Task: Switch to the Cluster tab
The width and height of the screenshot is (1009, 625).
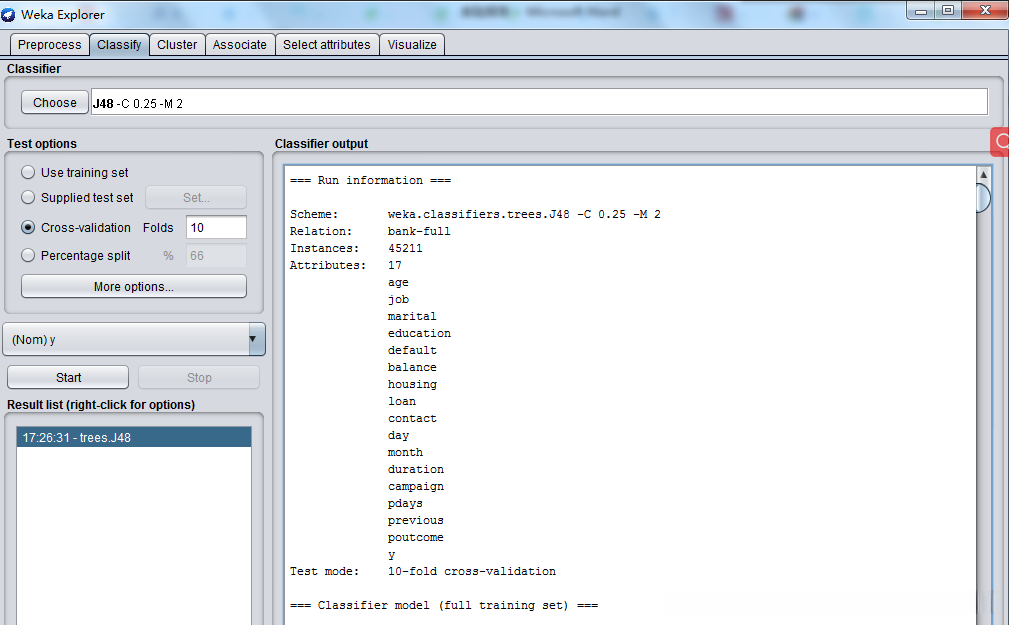Action: pos(177,45)
